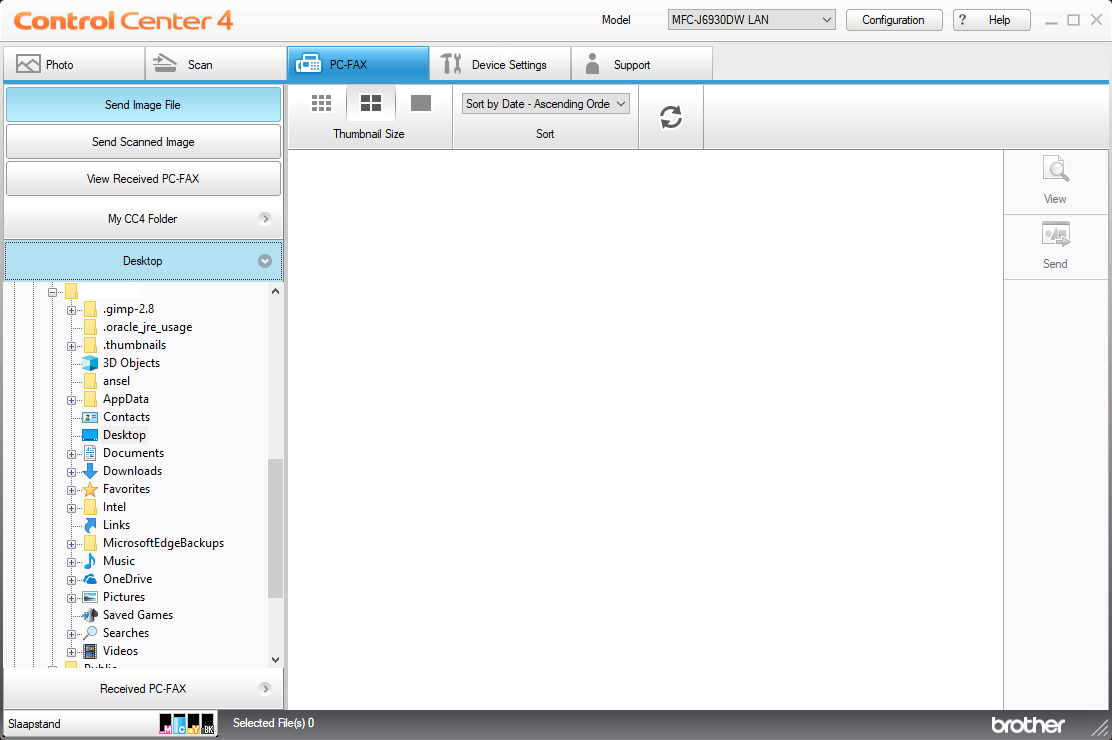Image resolution: width=1112 pixels, height=740 pixels.
Task: Click the Send fax icon
Action: click(1055, 234)
